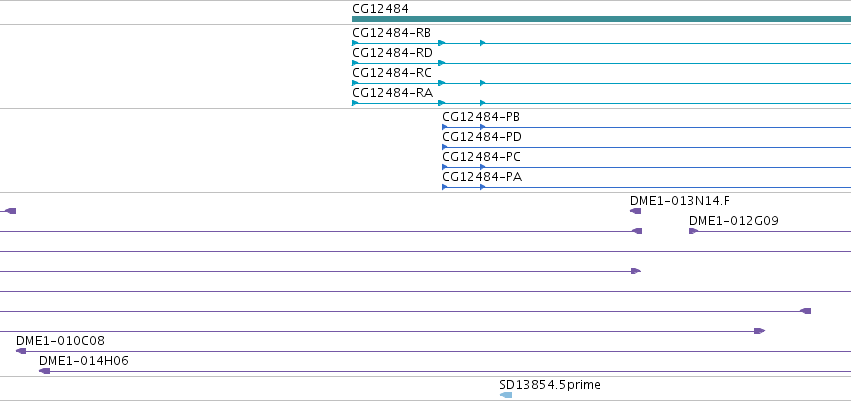Select the CG12484-PC protein label

481,157
